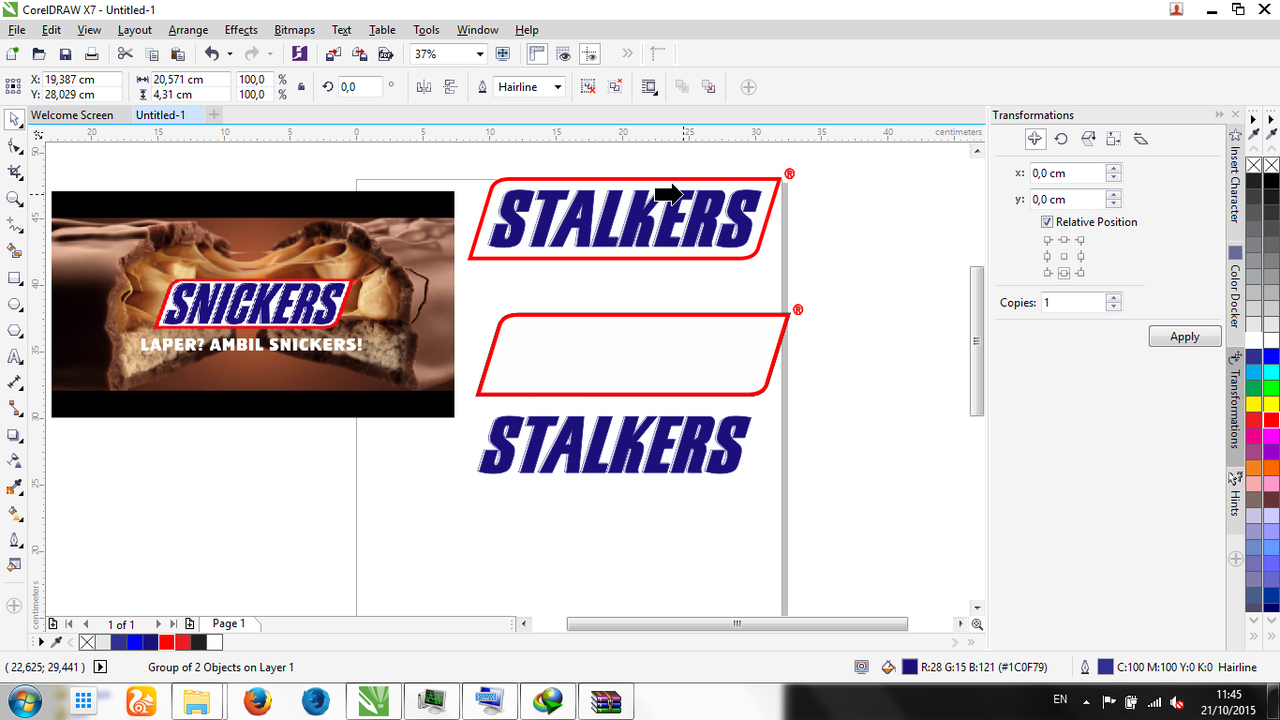Click Mirror vertically icon
Image resolution: width=1280 pixels, height=720 pixels.
(x=449, y=87)
